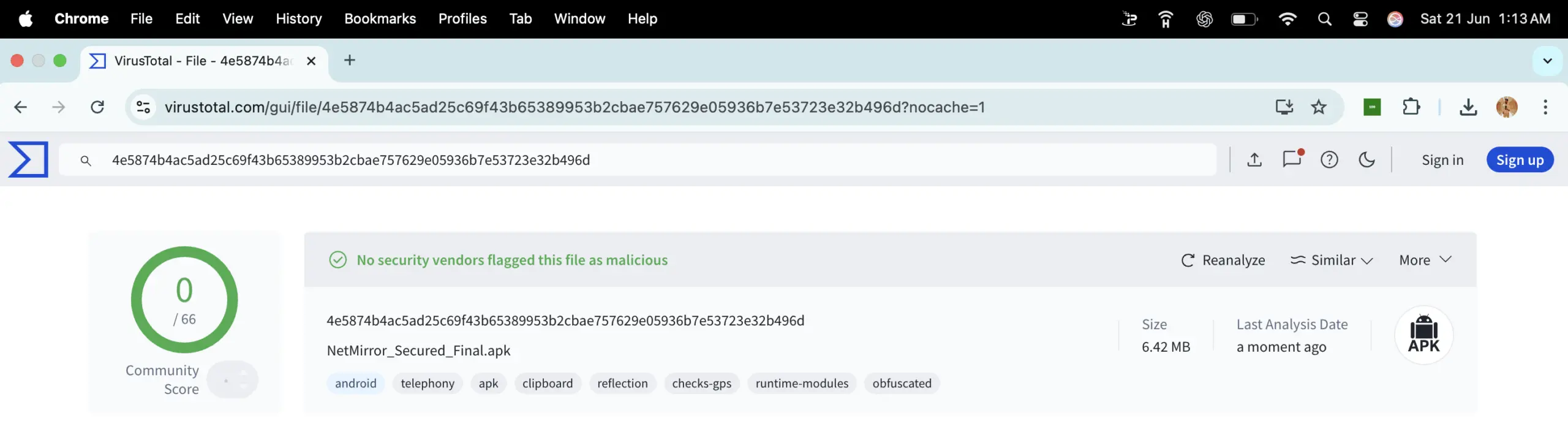
Task: Click the runtime-modules tag
Action: (x=802, y=384)
